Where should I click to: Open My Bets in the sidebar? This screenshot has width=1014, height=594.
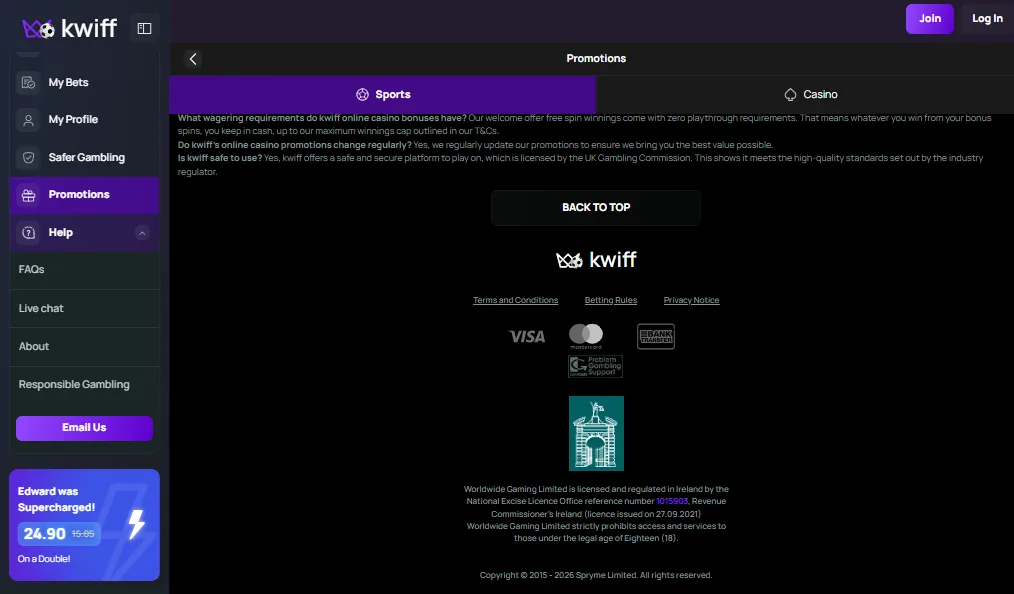coord(85,83)
